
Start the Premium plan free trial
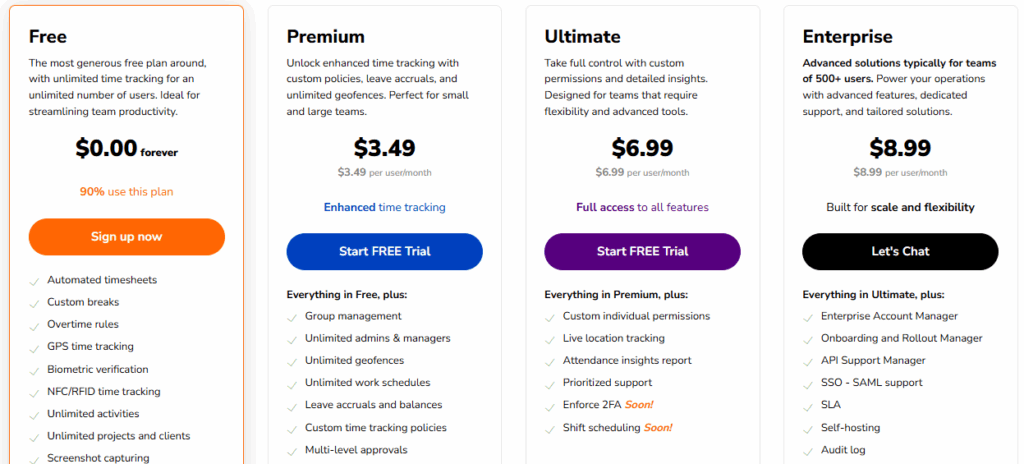pyautogui.click(x=384, y=251)
